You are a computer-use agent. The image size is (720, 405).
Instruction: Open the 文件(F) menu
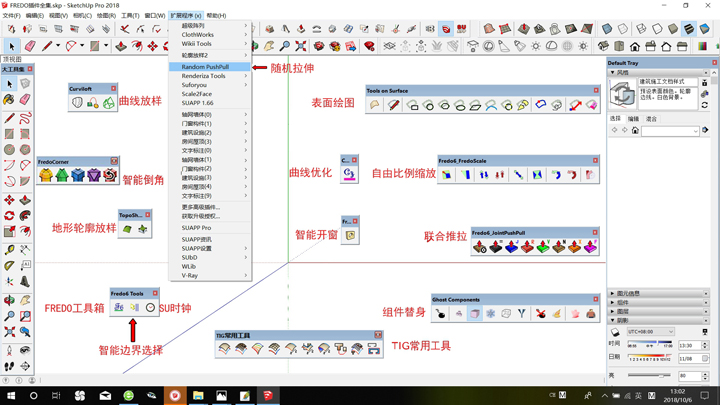coord(11,16)
